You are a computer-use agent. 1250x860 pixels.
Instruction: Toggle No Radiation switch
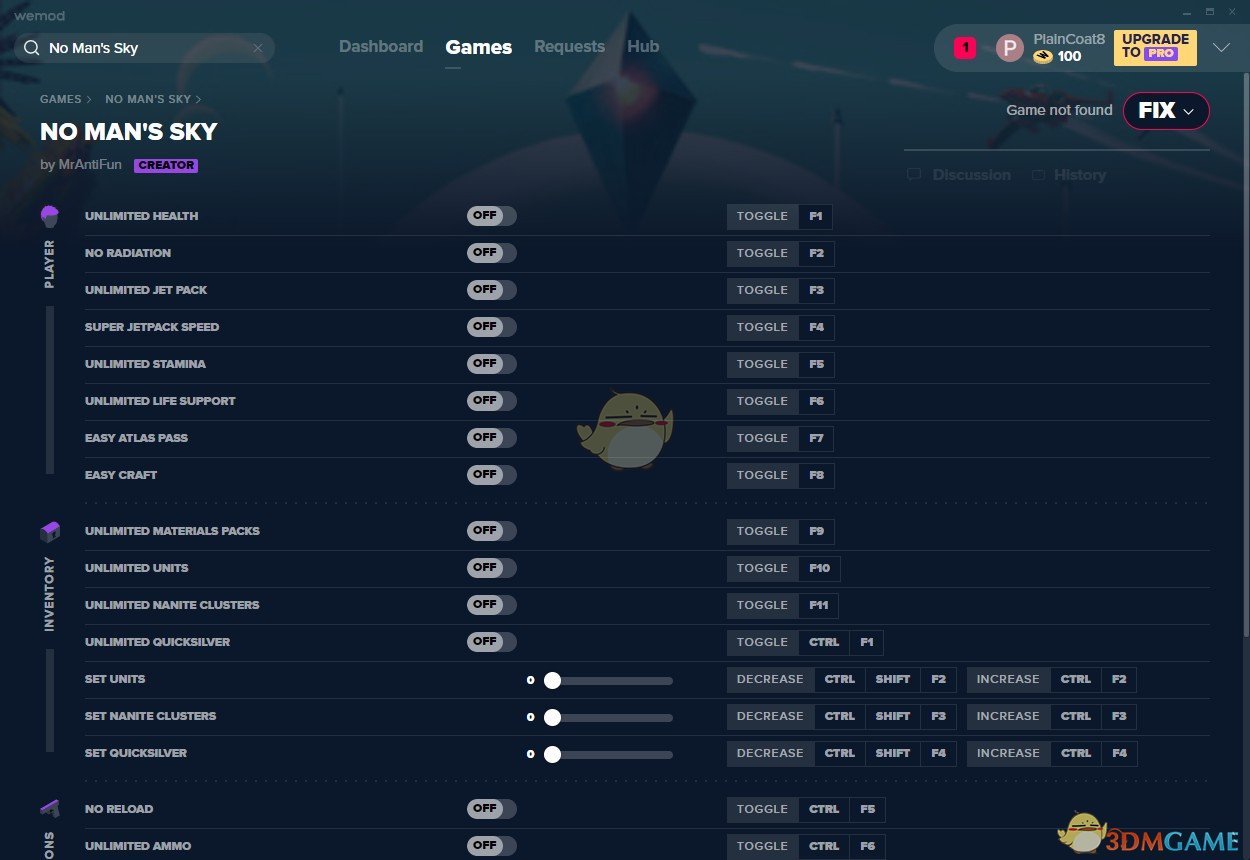click(492, 253)
